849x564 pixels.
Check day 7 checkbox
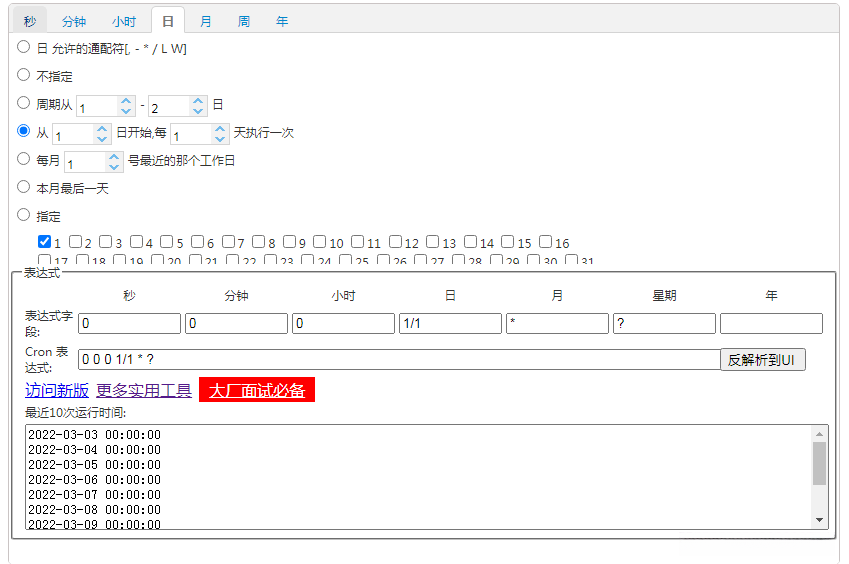pyautogui.click(x=228, y=241)
